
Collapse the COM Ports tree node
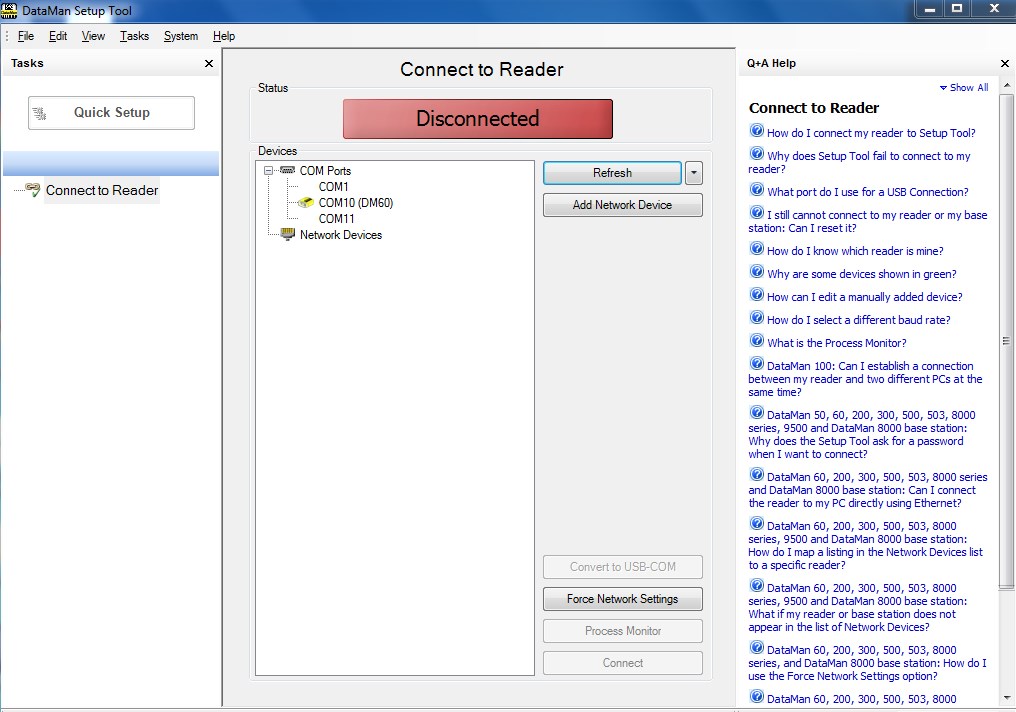[x=268, y=171]
